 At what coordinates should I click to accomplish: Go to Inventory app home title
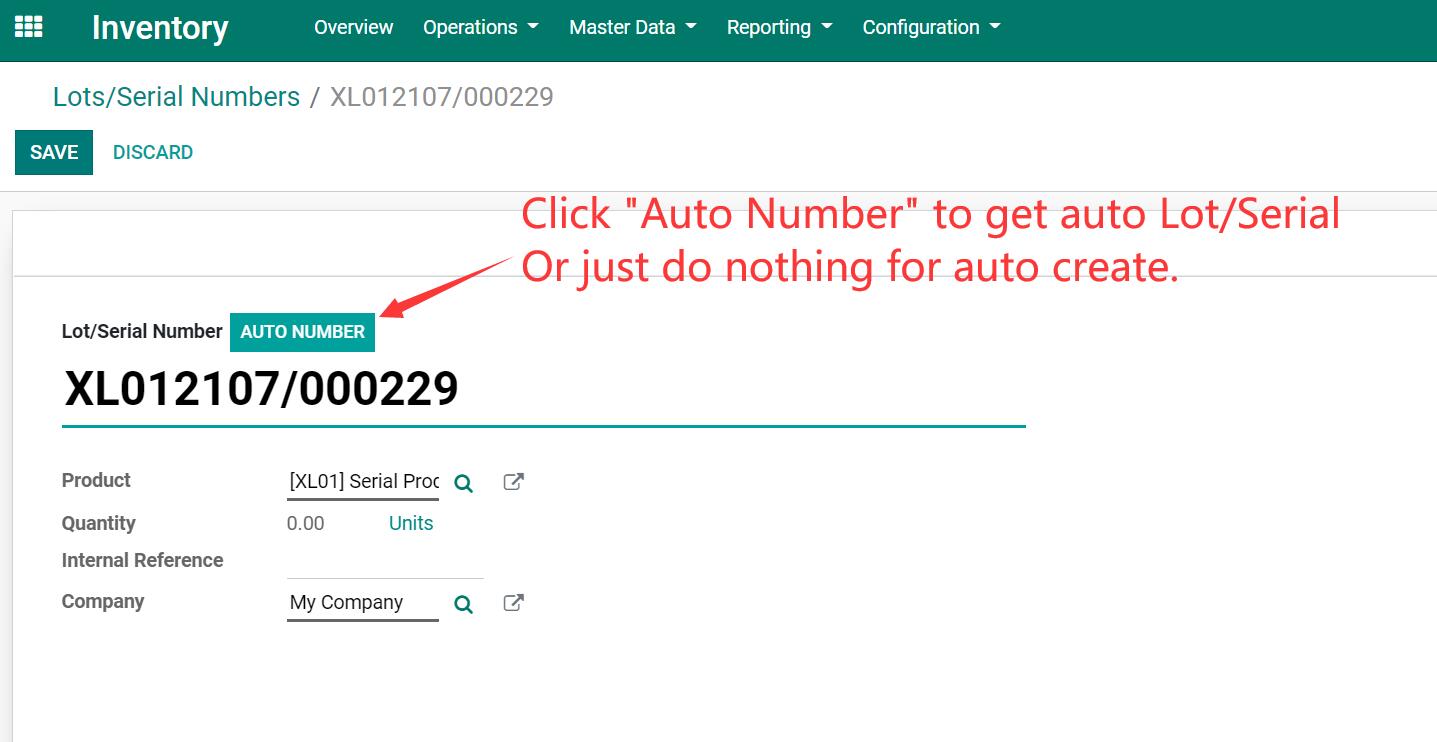[160, 28]
